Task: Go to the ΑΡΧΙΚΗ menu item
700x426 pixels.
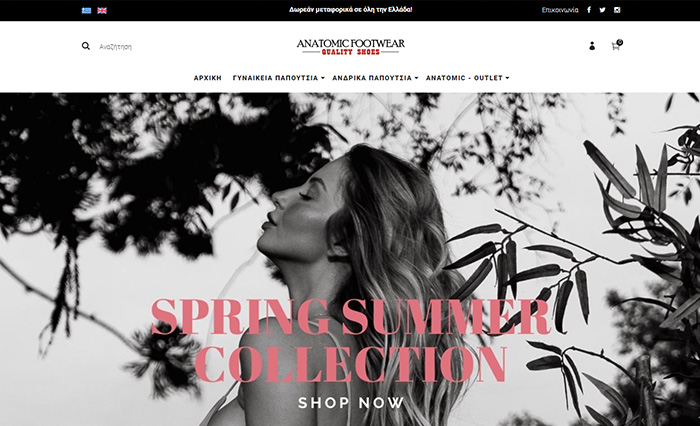Action: (x=208, y=78)
